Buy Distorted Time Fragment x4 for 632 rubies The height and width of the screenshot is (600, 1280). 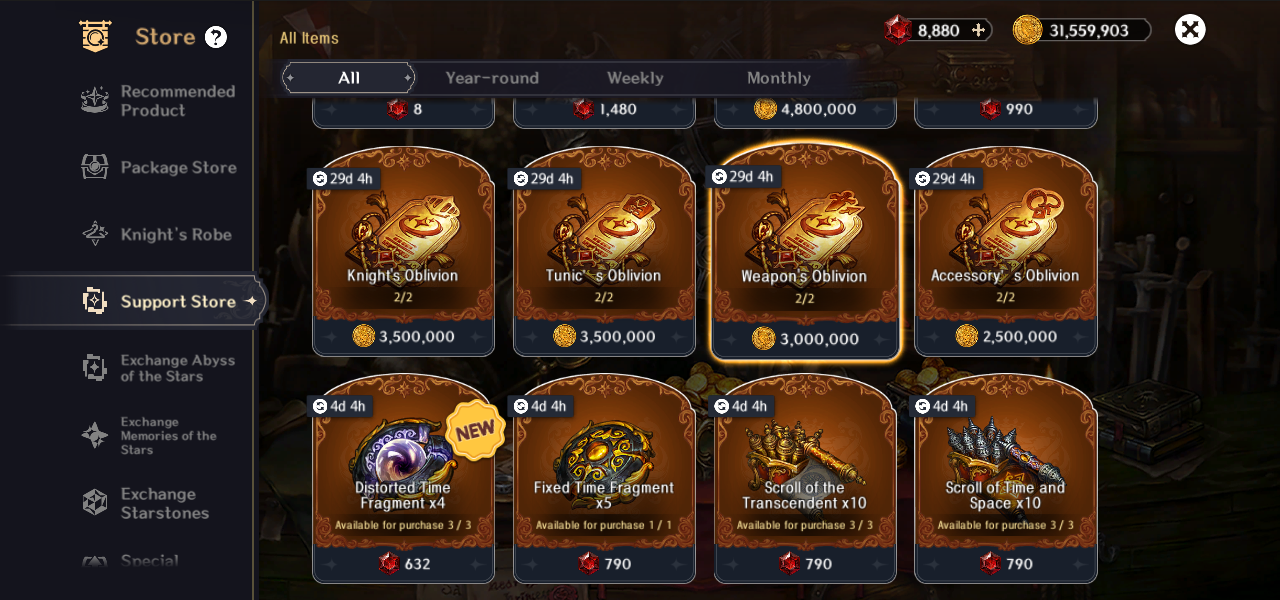pyautogui.click(x=404, y=564)
